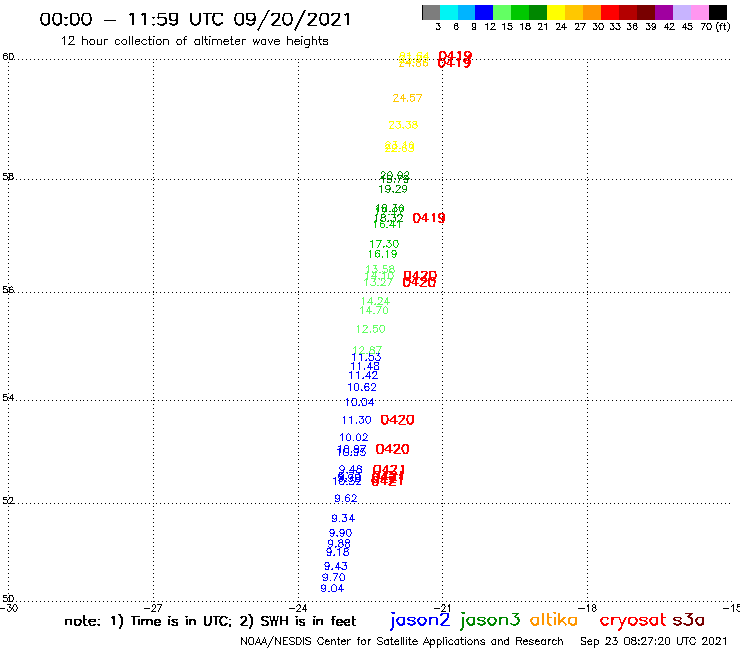Click the bright red color scale swatch

[x=610, y=12]
